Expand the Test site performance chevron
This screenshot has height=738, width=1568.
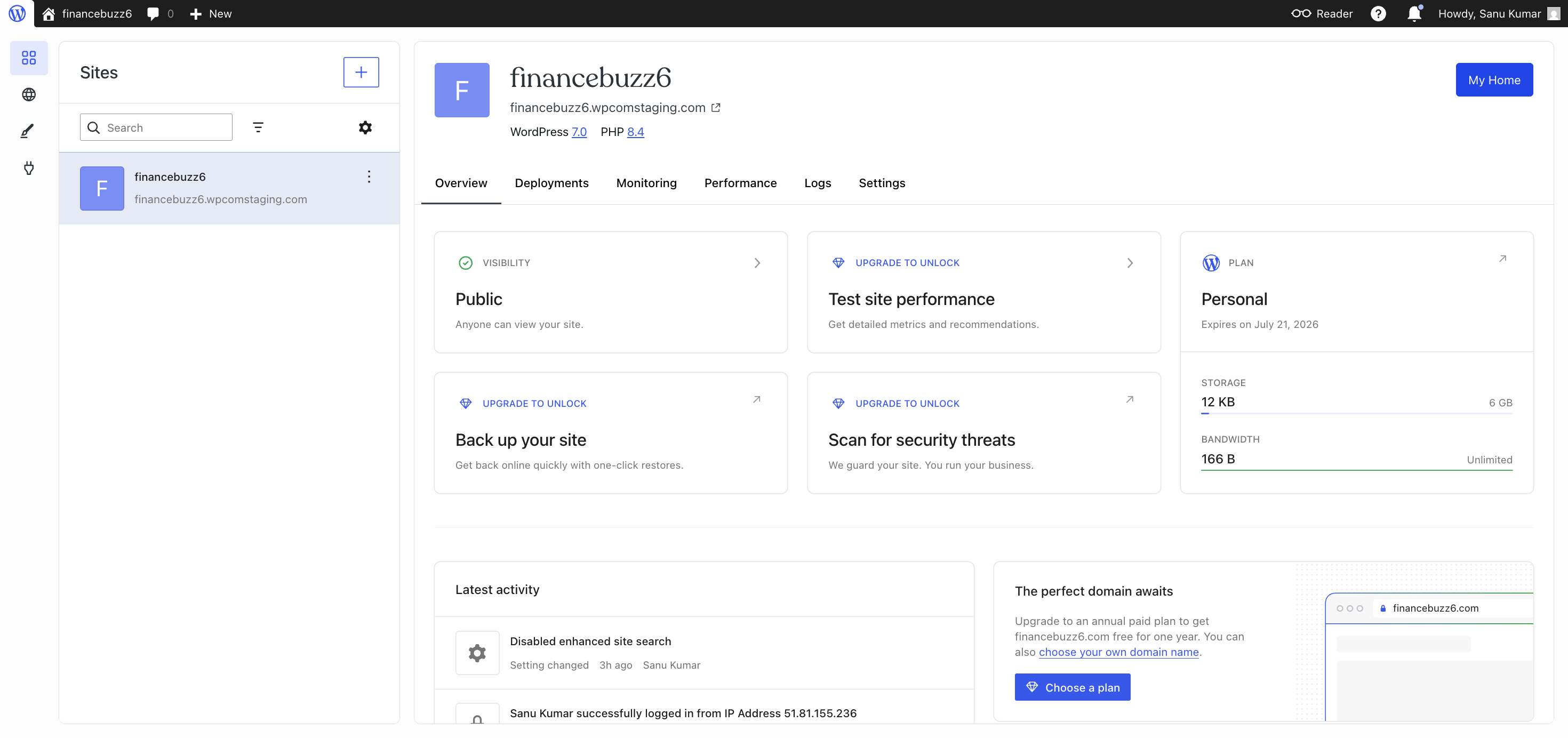[1130, 263]
